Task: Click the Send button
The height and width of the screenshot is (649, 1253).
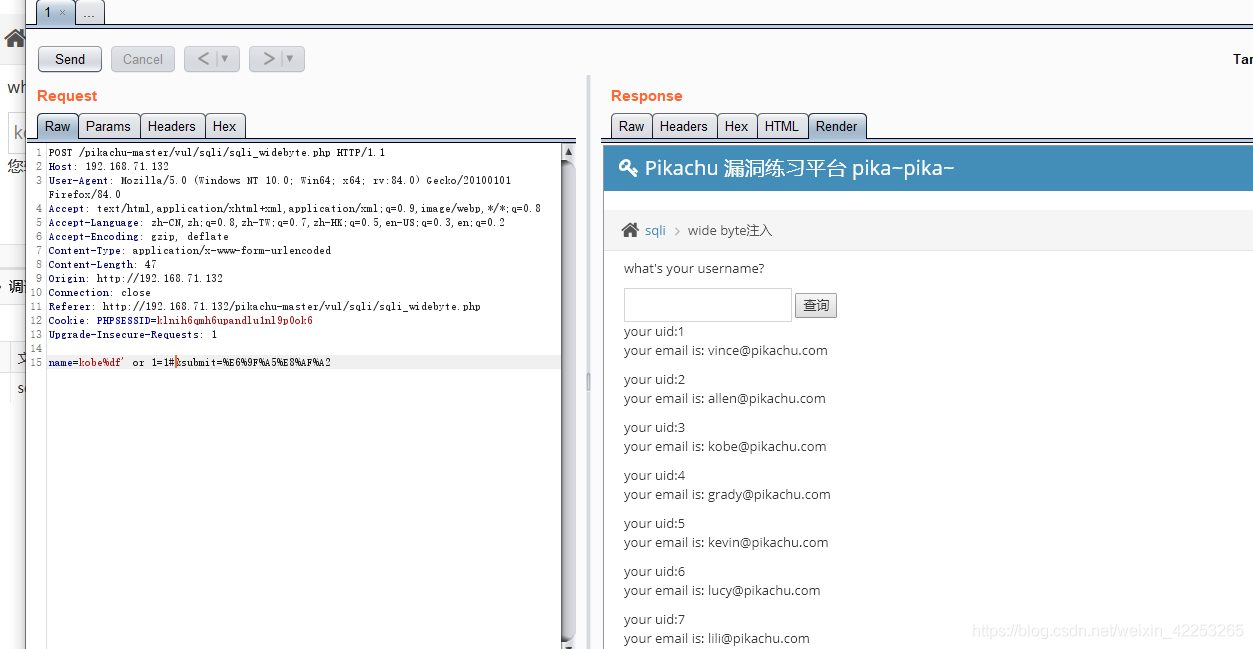Action: tap(70, 59)
